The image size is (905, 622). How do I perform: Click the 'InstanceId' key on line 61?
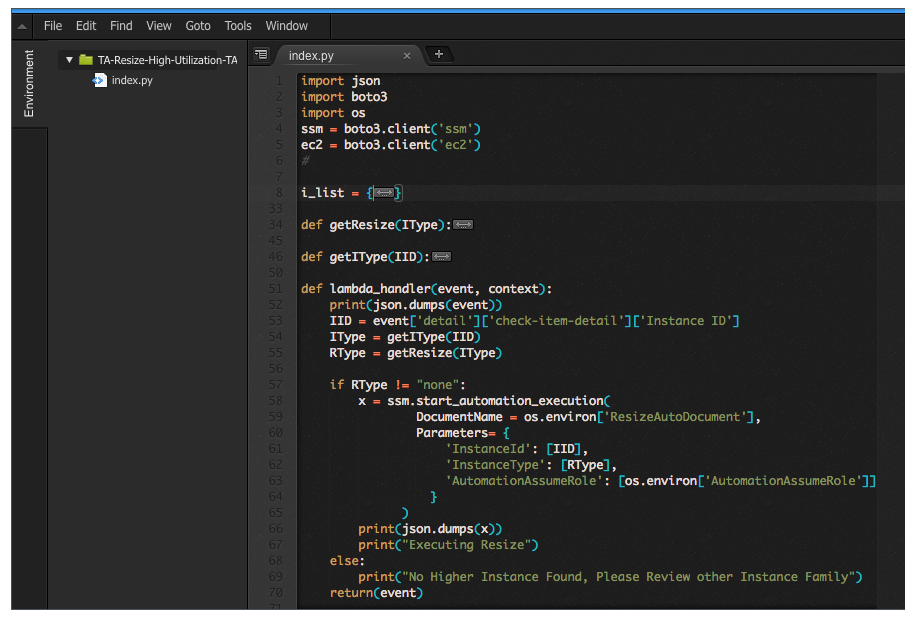pyautogui.click(x=488, y=449)
